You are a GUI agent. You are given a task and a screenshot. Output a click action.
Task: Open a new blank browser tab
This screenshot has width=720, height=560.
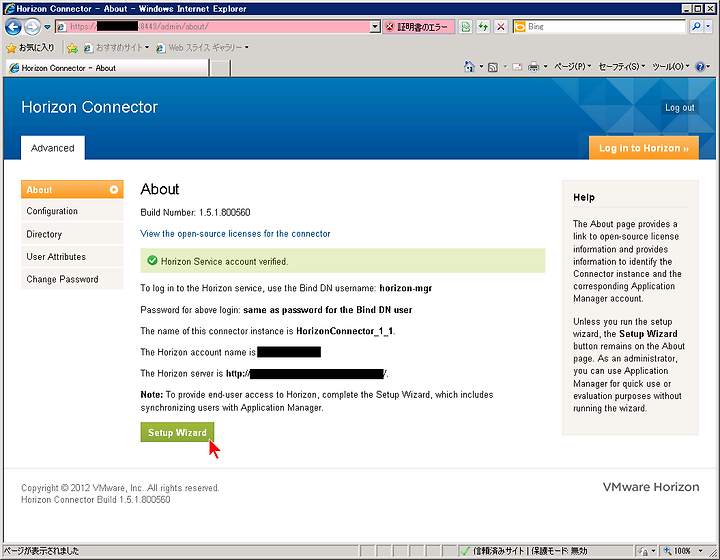(220, 68)
